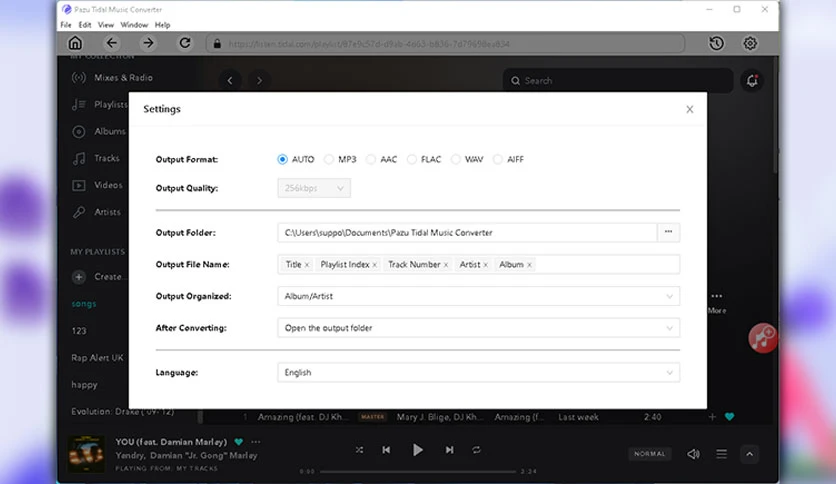The width and height of the screenshot is (836, 484).
Task: Remove Track Number tag from file name
Action: point(446,265)
